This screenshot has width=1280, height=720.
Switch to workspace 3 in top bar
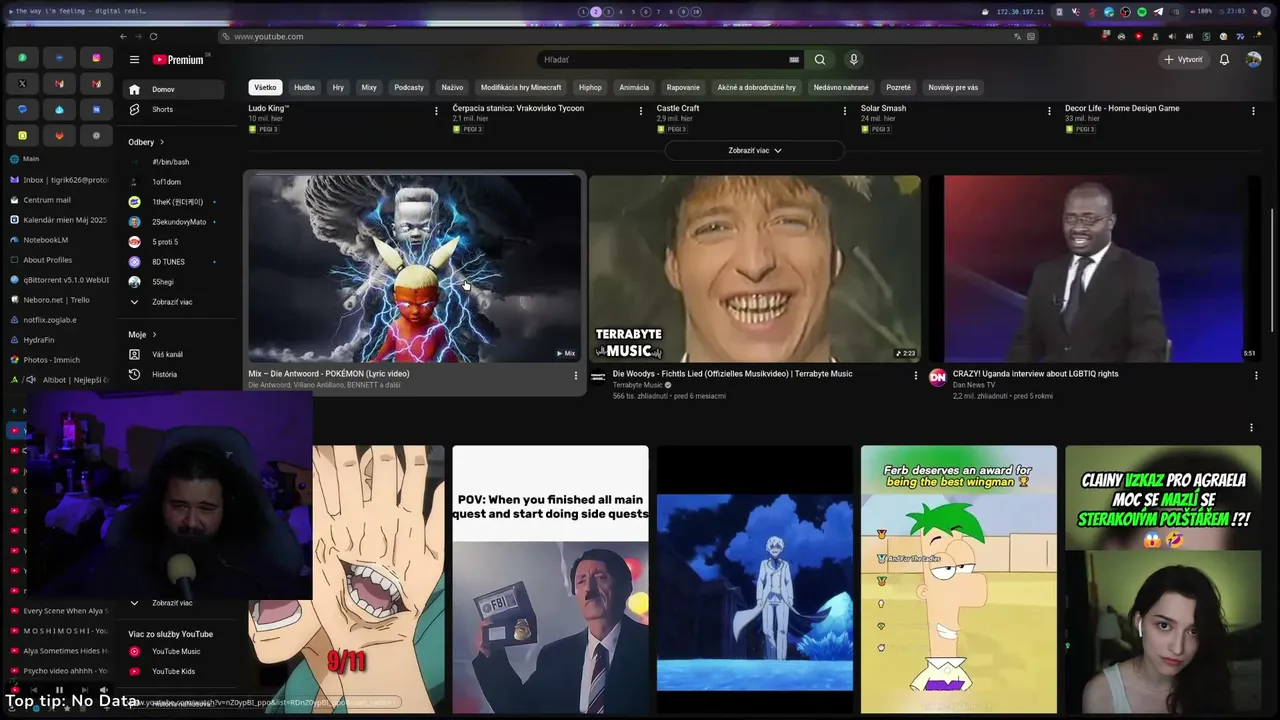(608, 12)
